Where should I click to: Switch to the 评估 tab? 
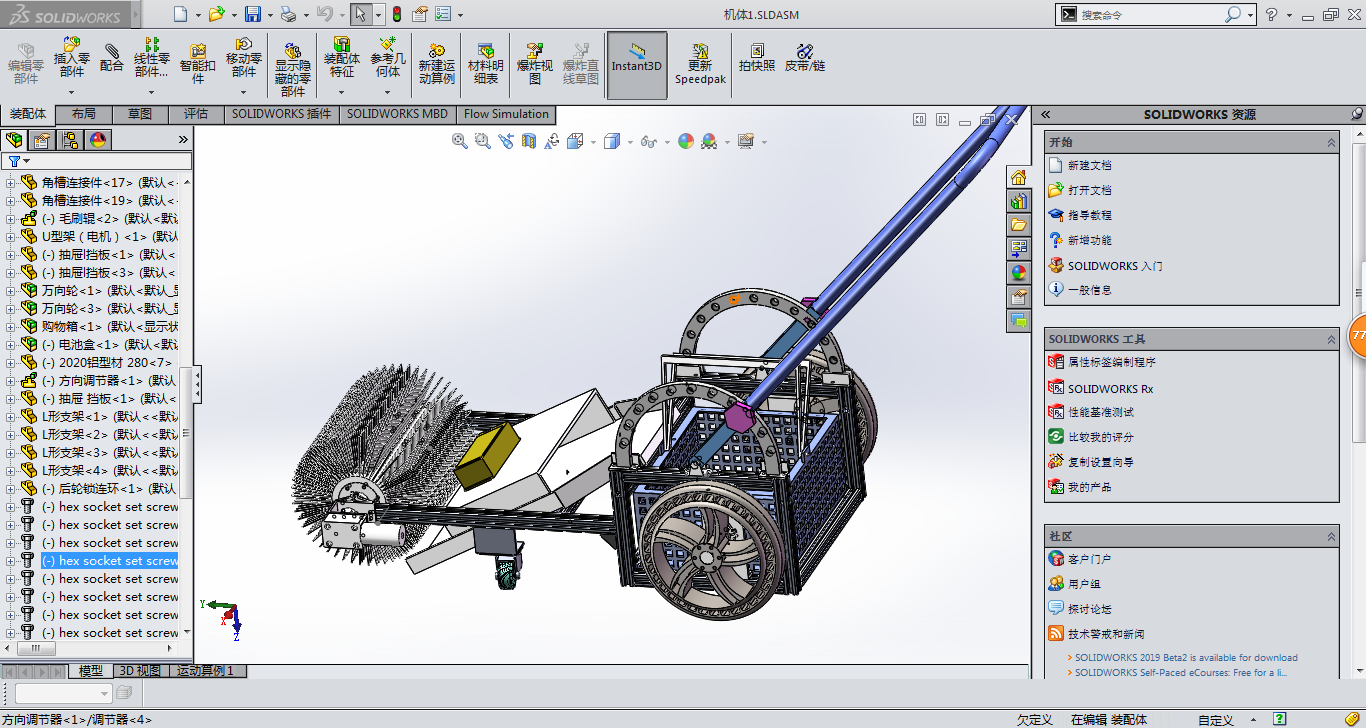tap(196, 114)
